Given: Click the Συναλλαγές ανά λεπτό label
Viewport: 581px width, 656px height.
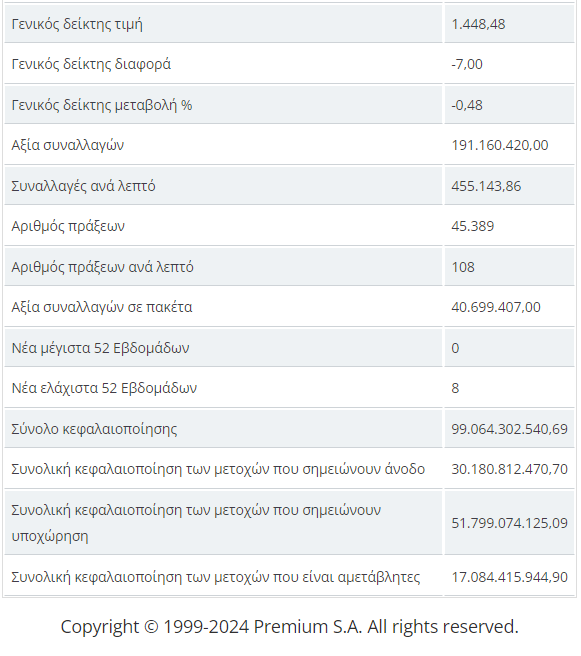Looking at the screenshot, I should pos(83,186).
